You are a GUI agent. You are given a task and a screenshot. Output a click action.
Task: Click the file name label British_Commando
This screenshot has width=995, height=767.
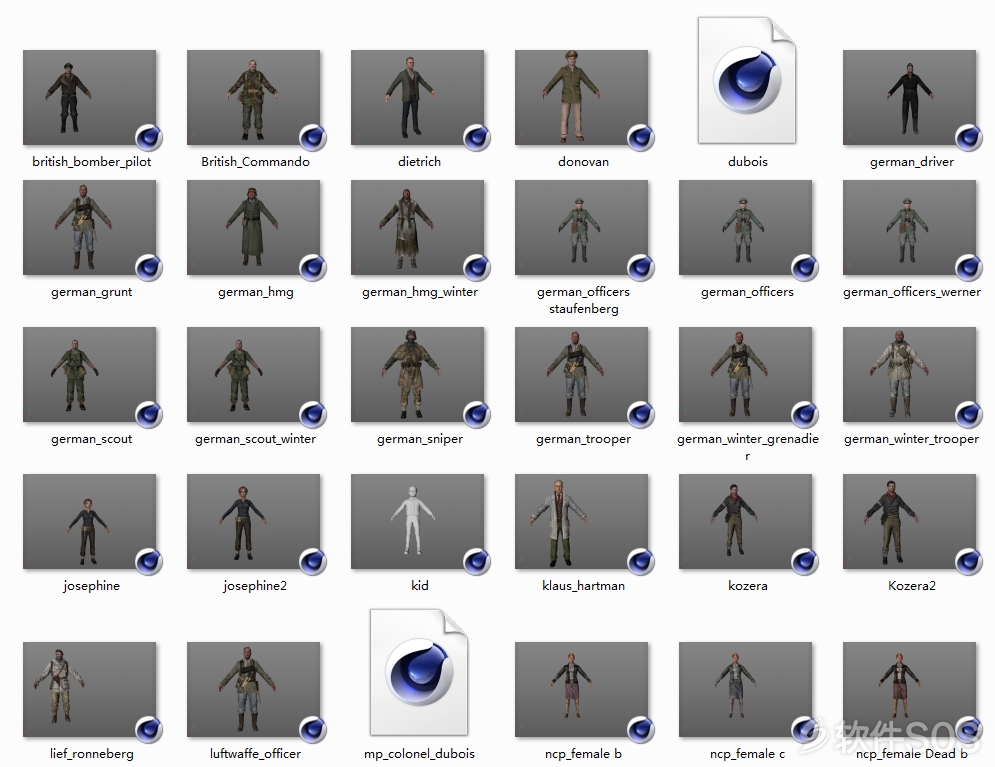(255, 162)
